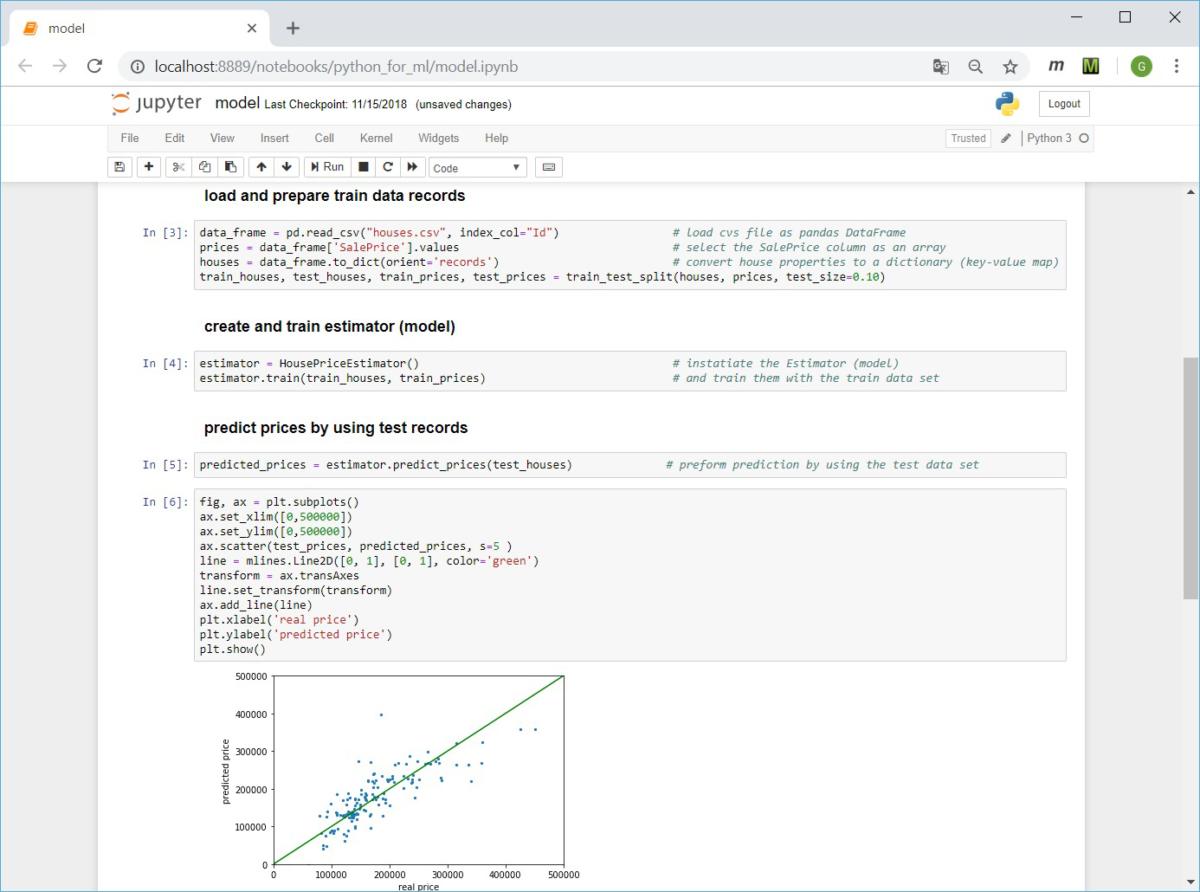Click the Python 3 kernel idle indicator circle
Viewport: 1200px width, 892px height.
tap(1084, 138)
